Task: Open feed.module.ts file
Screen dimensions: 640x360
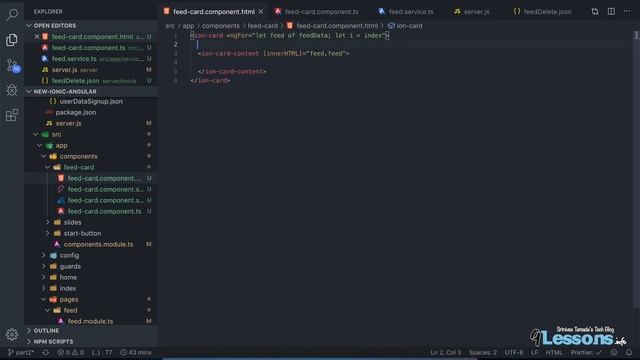Action: tap(91, 321)
